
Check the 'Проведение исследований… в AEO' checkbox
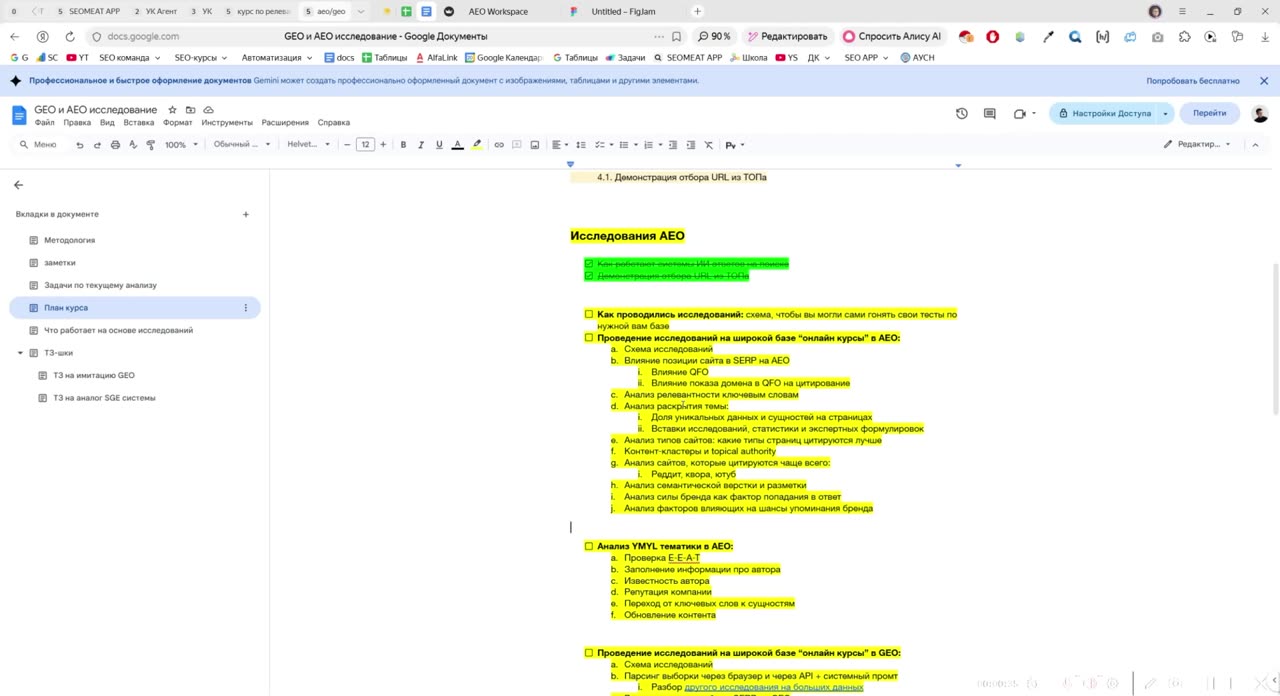tap(589, 338)
